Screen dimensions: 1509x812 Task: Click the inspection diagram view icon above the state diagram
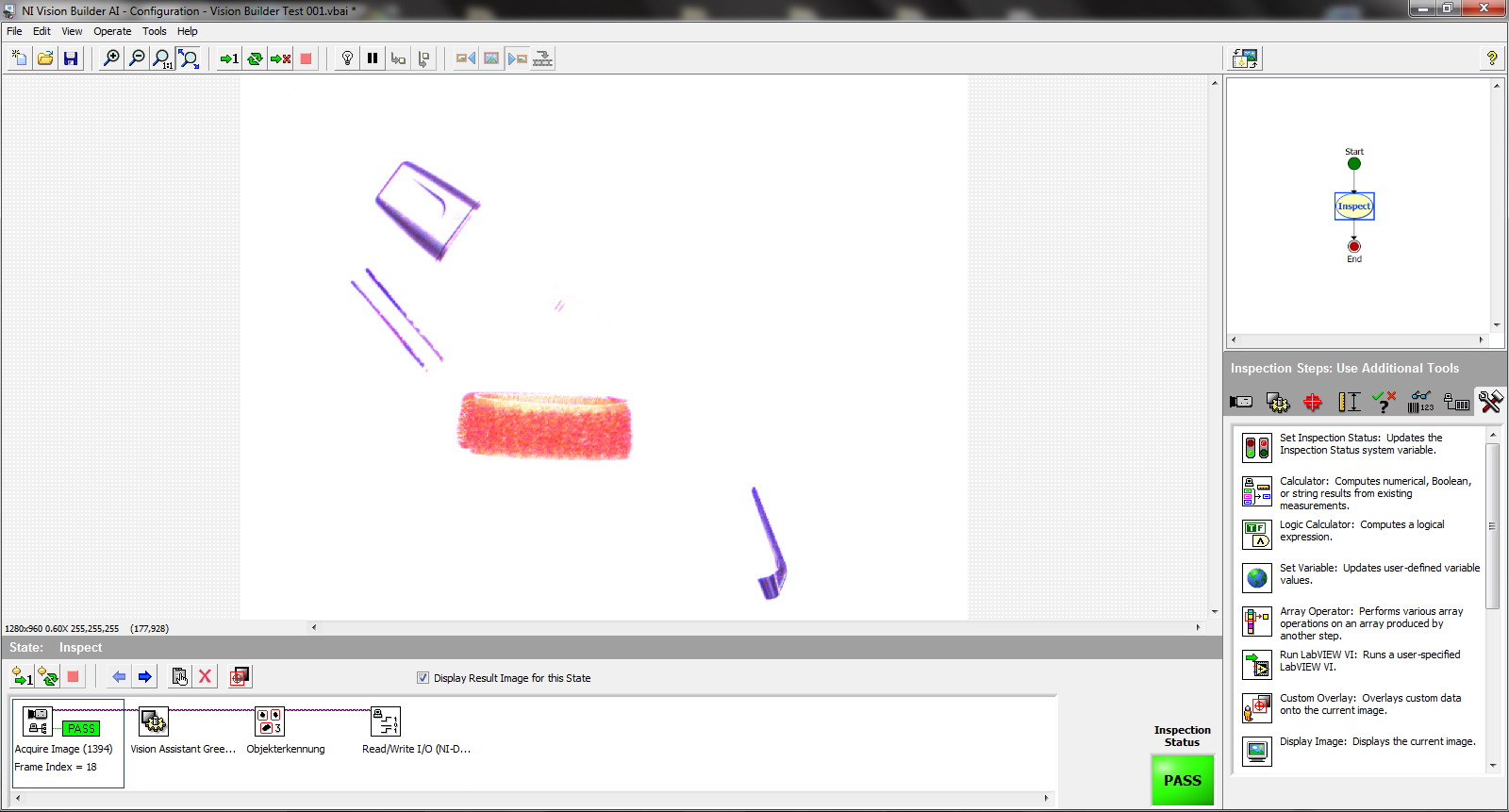tap(1246, 58)
